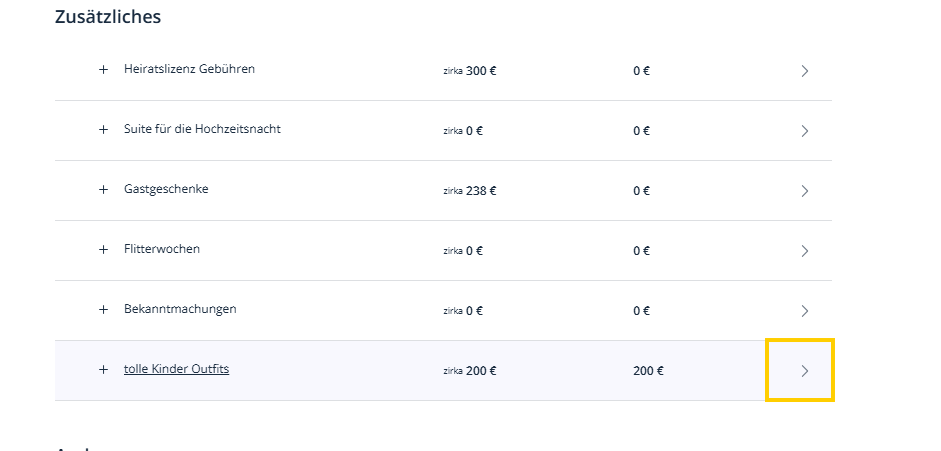
Task: Click plus icon beside Suite für die Hochzeitsnacht
Action: pyautogui.click(x=103, y=130)
